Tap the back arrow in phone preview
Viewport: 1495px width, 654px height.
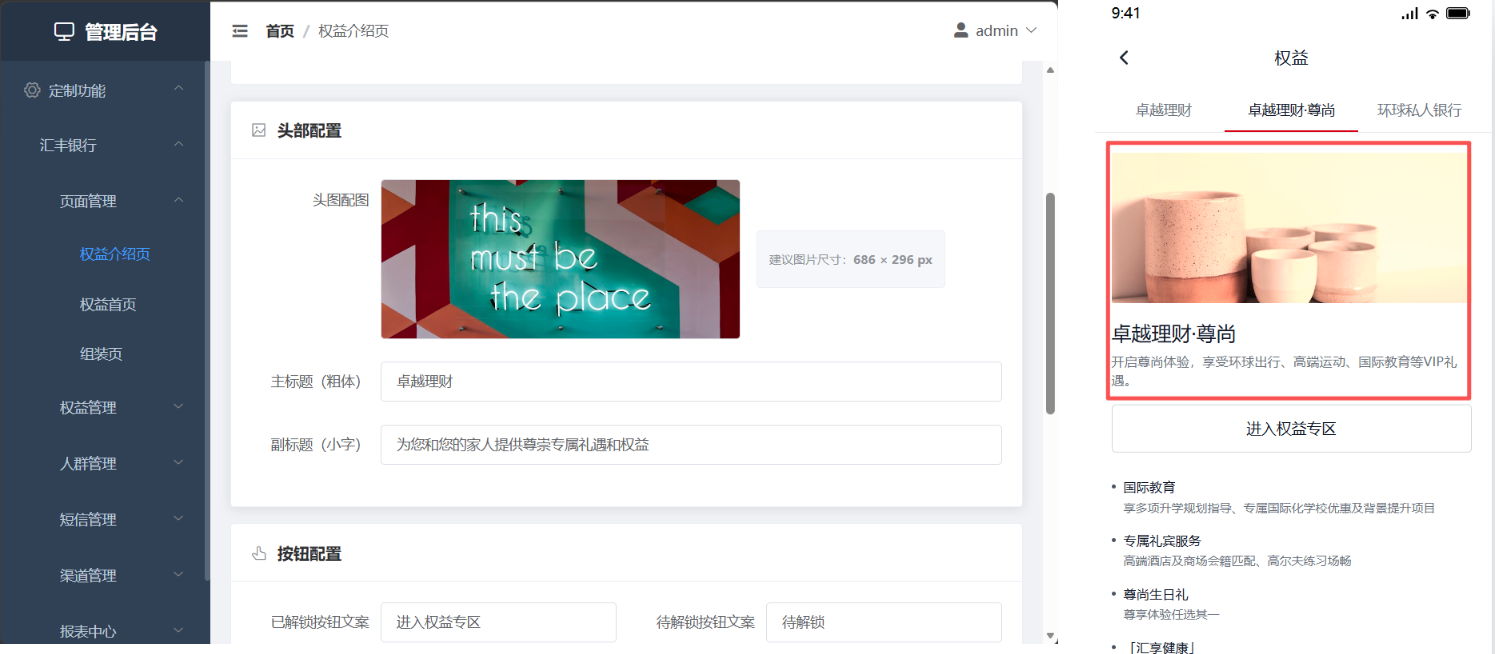point(1124,58)
